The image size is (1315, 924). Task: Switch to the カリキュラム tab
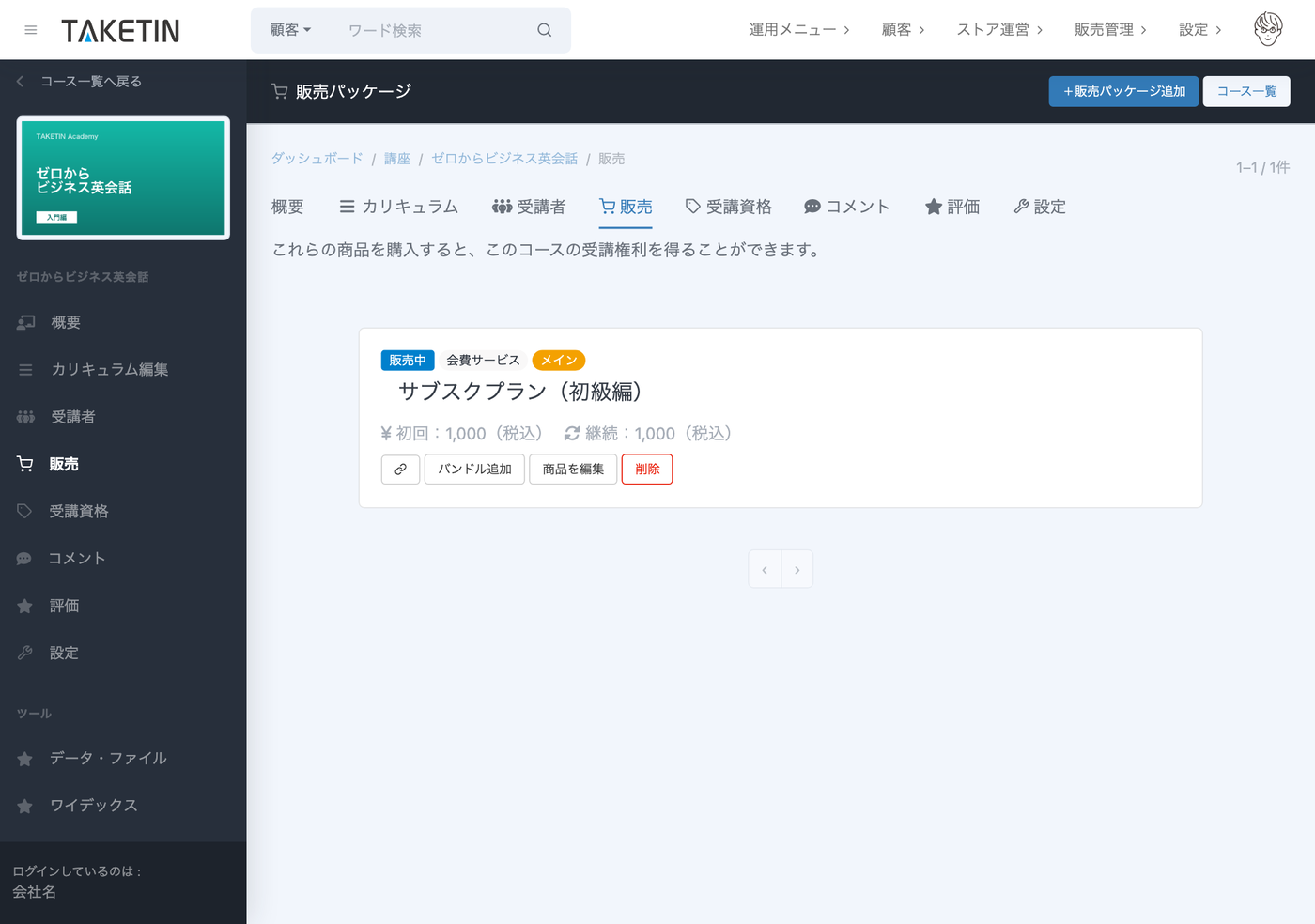(x=398, y=207)
